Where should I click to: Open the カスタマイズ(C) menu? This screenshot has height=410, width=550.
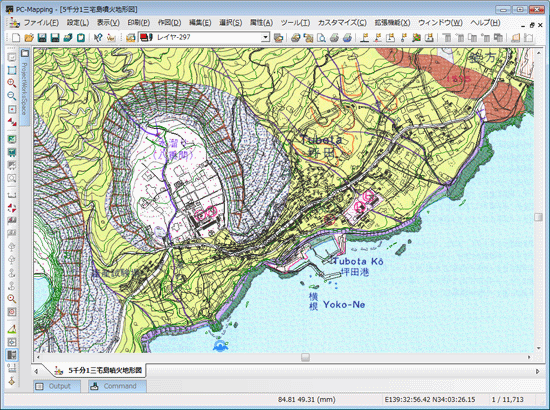342,23
